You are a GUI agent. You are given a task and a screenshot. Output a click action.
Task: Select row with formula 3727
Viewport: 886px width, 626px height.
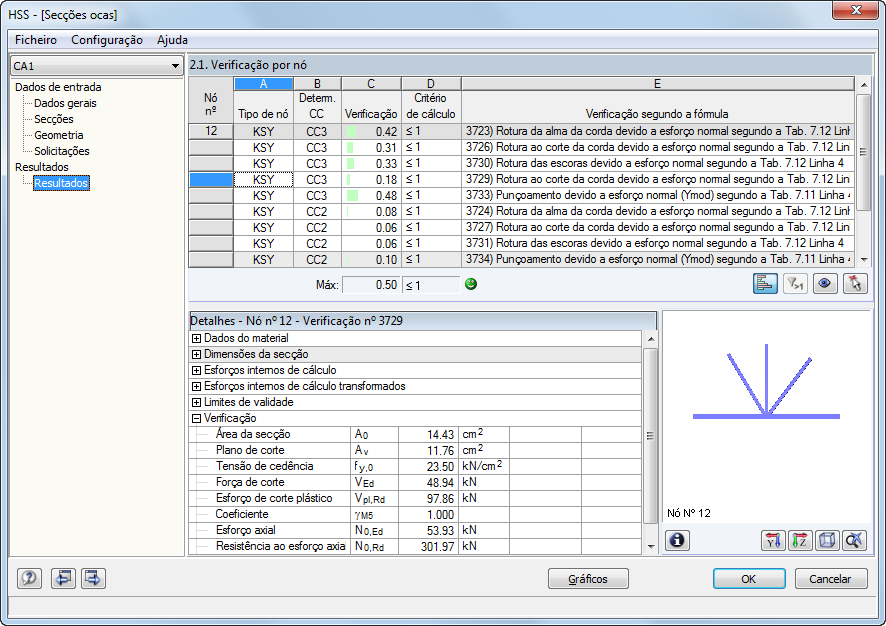[521, 227]
